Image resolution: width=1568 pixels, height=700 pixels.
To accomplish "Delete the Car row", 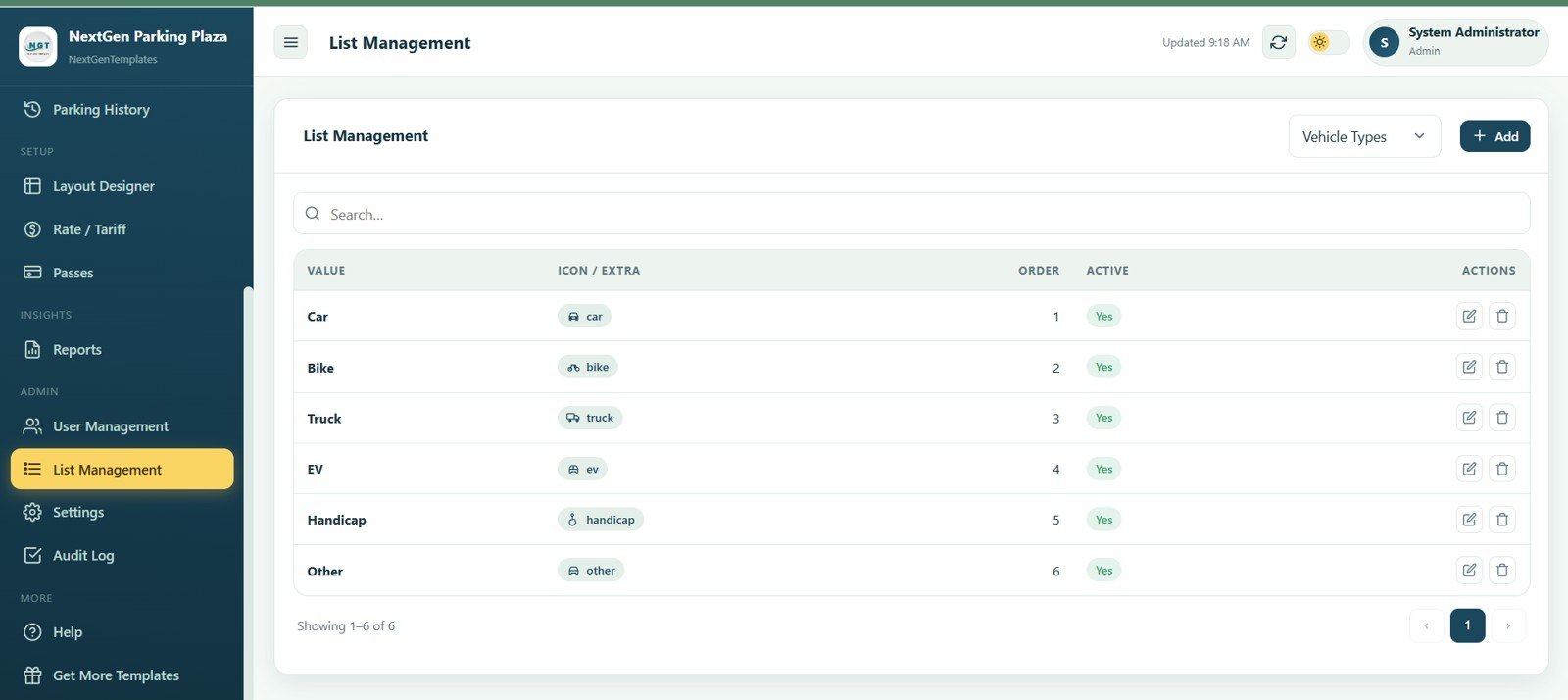I will pyautogui.click(x=1502, y=316).
